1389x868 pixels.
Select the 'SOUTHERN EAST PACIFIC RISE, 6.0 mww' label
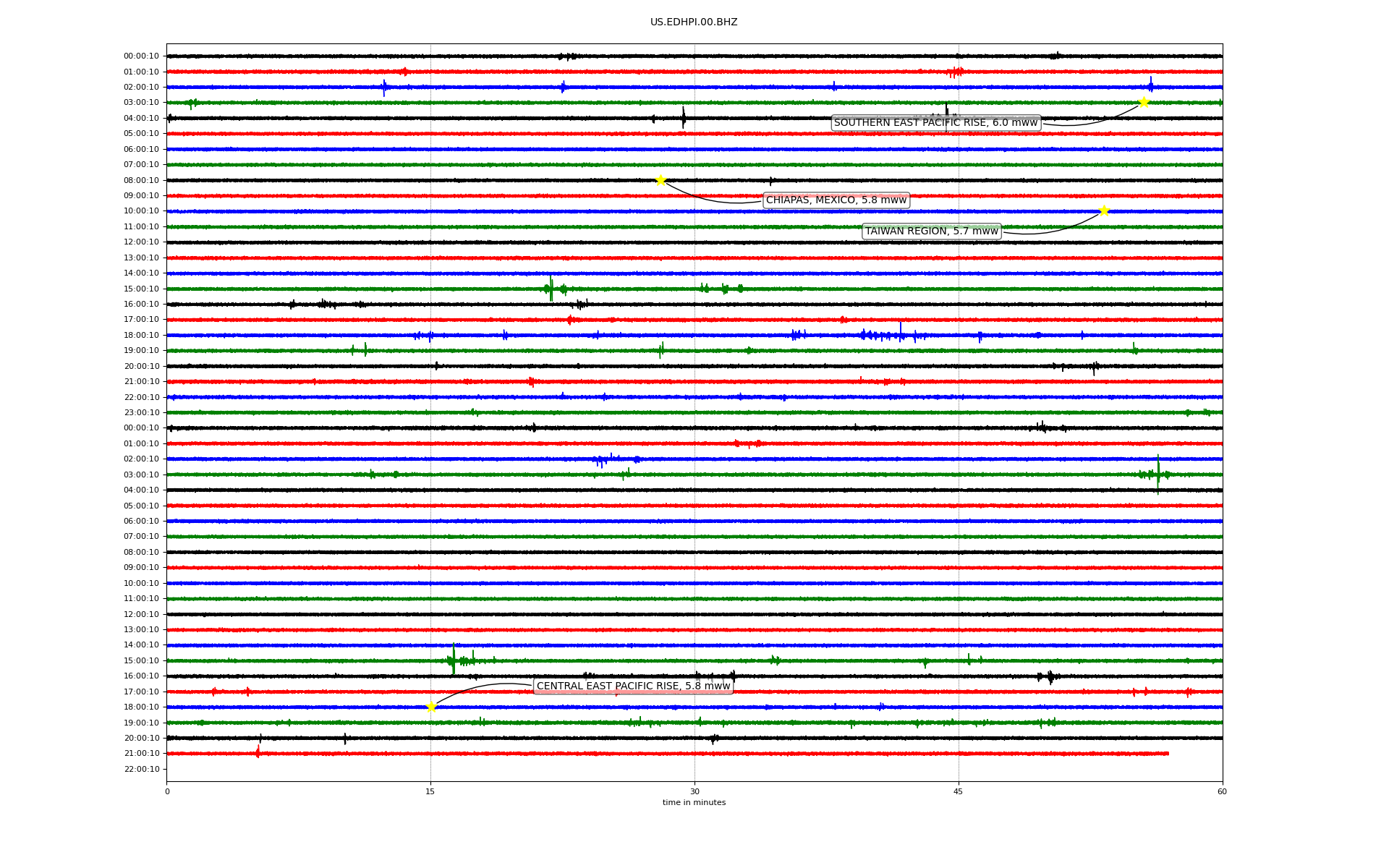936,123
